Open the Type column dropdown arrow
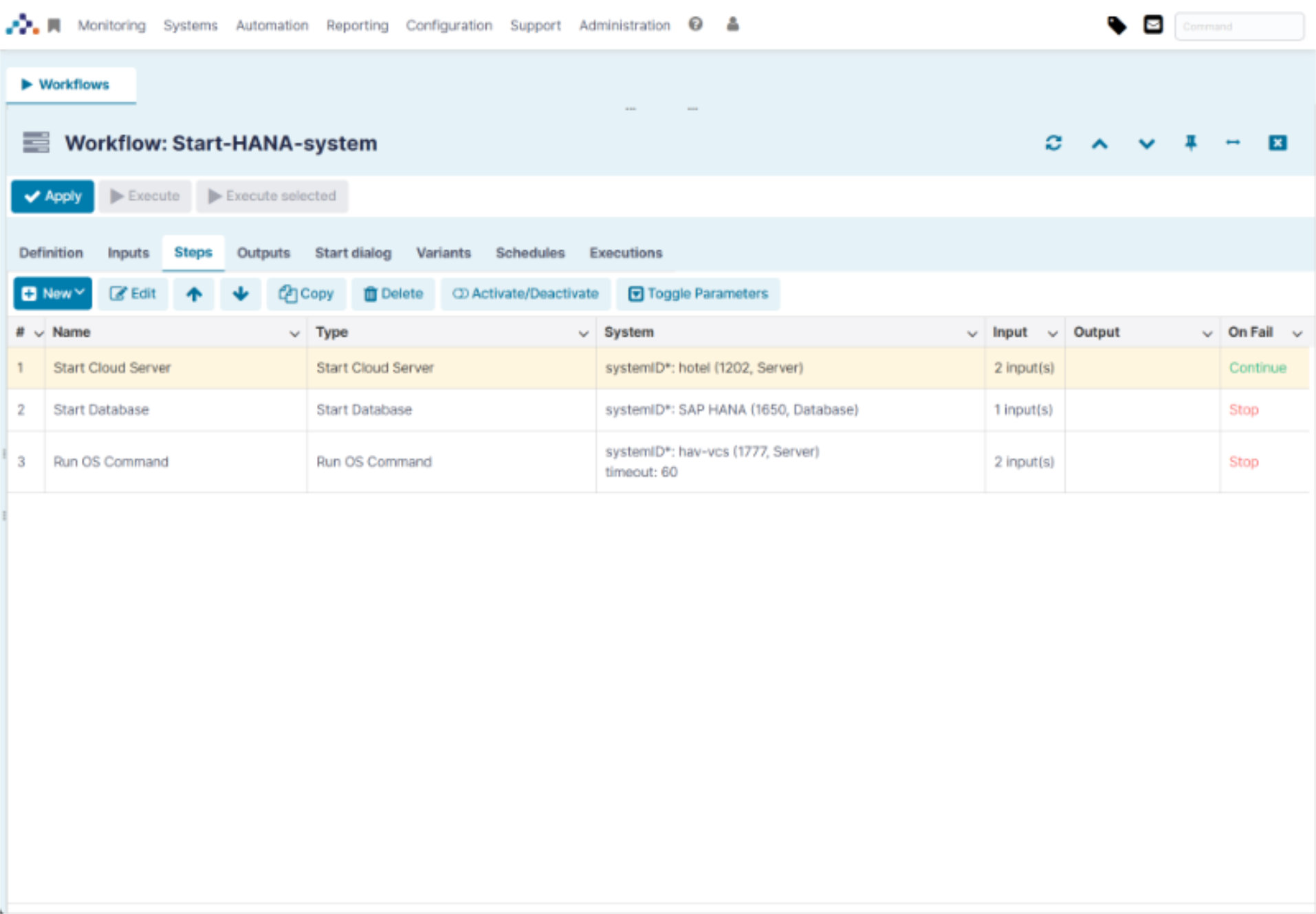Image resolution: width=1316 pixels, height=914 pixels. pyautogui.click(x=583, y=333)
